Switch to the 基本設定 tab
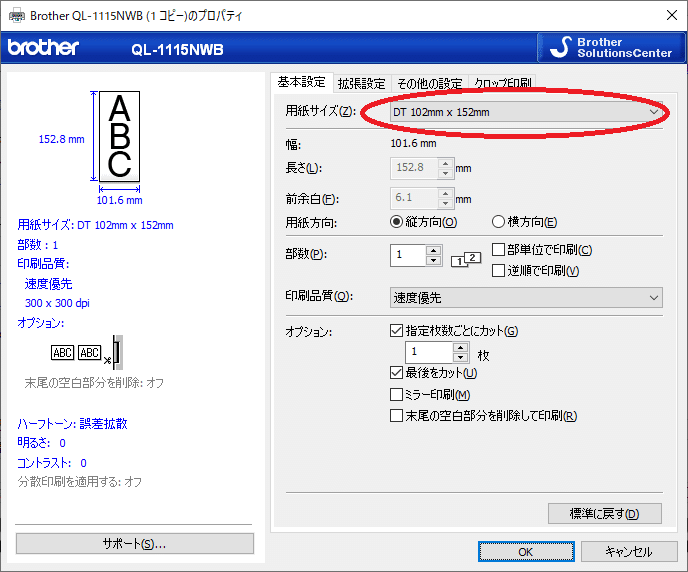The height and width of the screenshot is (572, 688). (x=301, y=82)
